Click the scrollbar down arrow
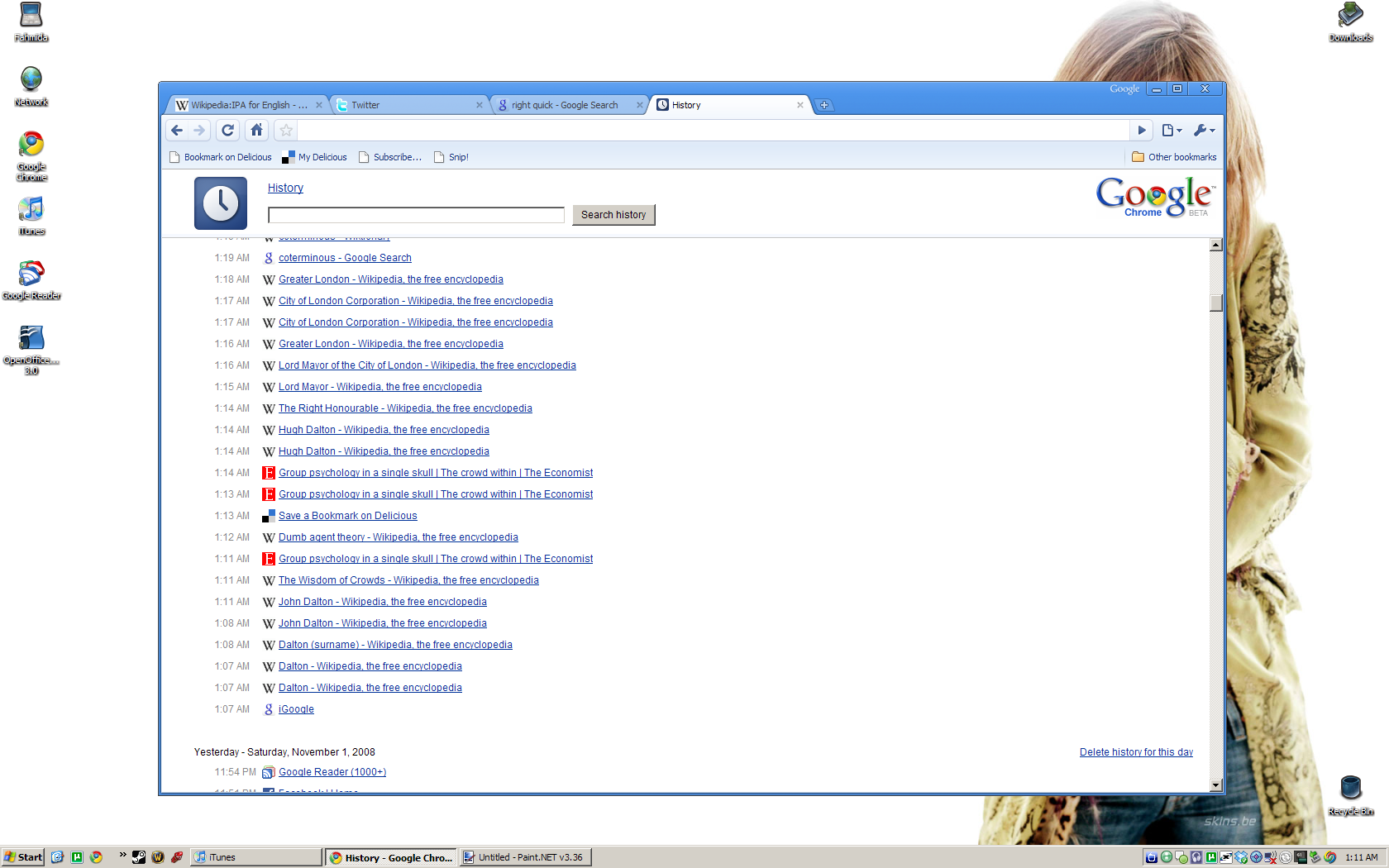 [1215, 785]
